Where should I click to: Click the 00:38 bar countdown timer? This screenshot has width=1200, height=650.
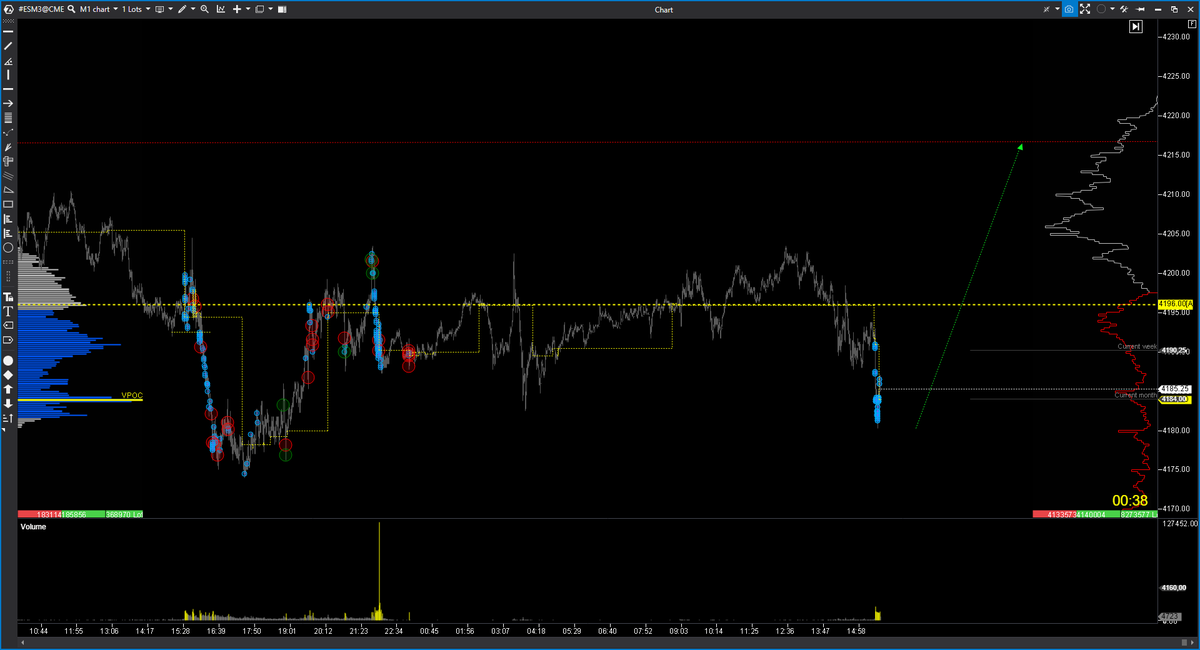coord(1129,500)
